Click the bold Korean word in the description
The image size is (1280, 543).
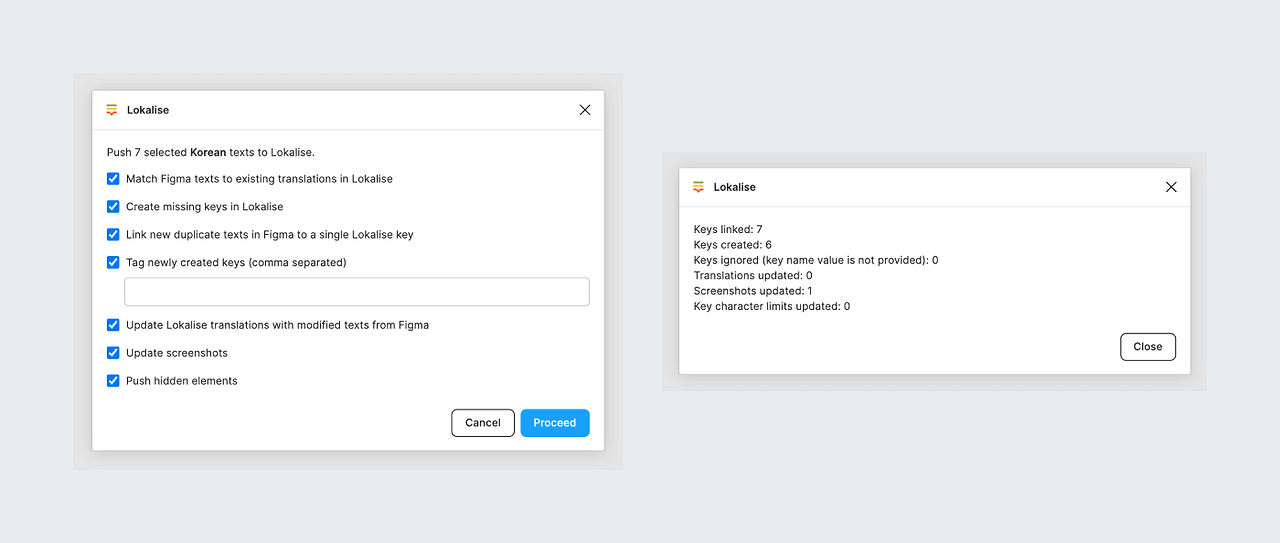(208, 153)
